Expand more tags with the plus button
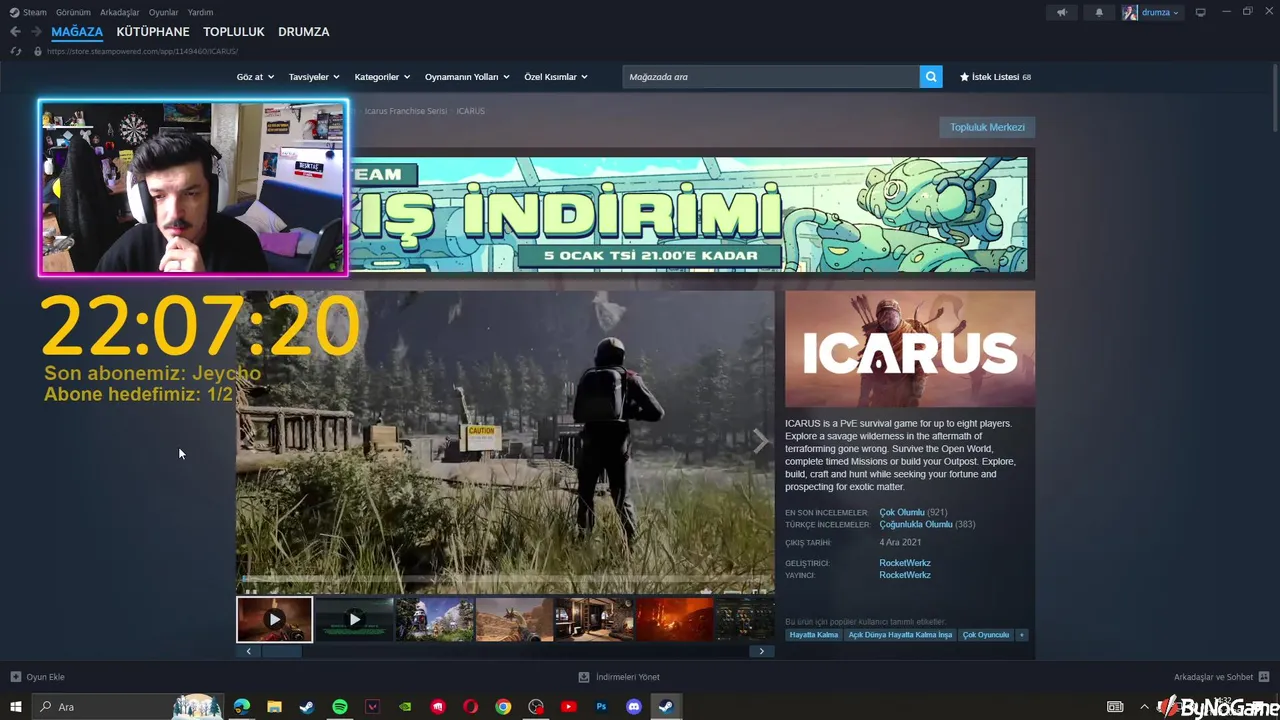 (1021, 635)
